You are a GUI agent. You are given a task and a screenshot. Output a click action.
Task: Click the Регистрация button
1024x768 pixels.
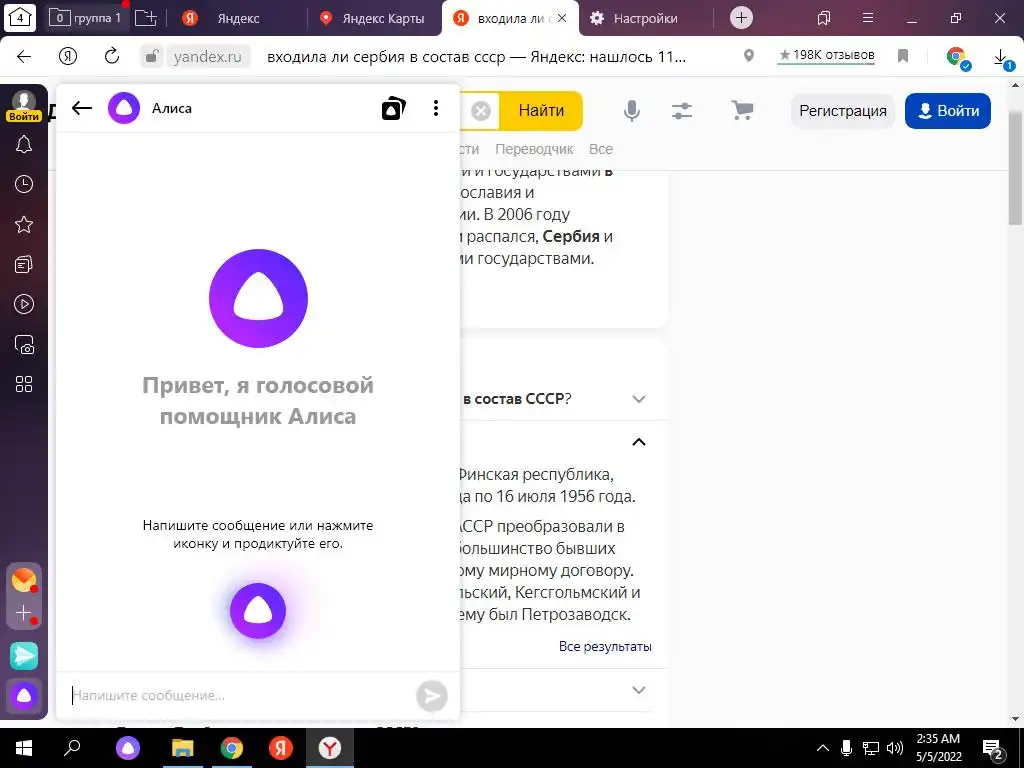click(x=842, y=111)
